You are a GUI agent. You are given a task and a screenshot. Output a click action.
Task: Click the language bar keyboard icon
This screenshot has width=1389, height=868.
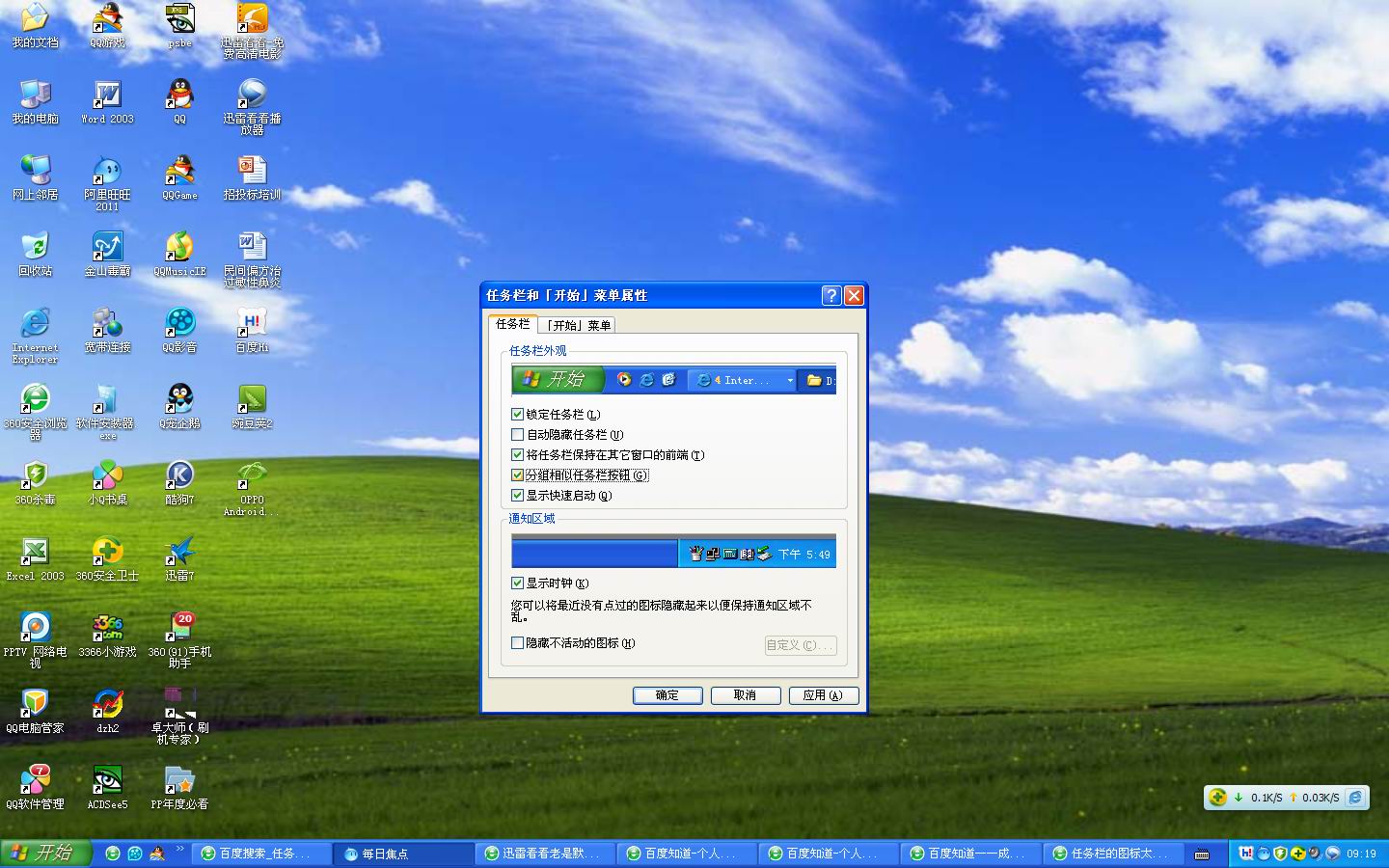1202,854
